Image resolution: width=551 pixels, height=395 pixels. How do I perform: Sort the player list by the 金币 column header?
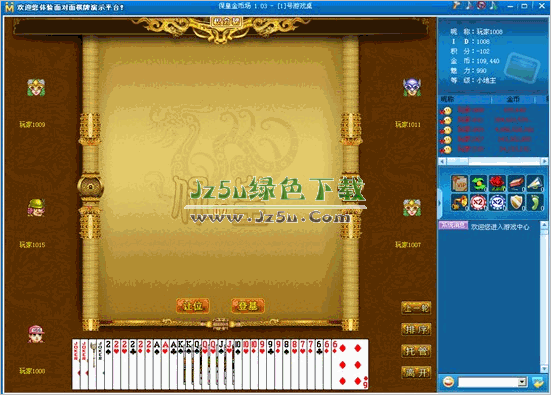point(513,99)
